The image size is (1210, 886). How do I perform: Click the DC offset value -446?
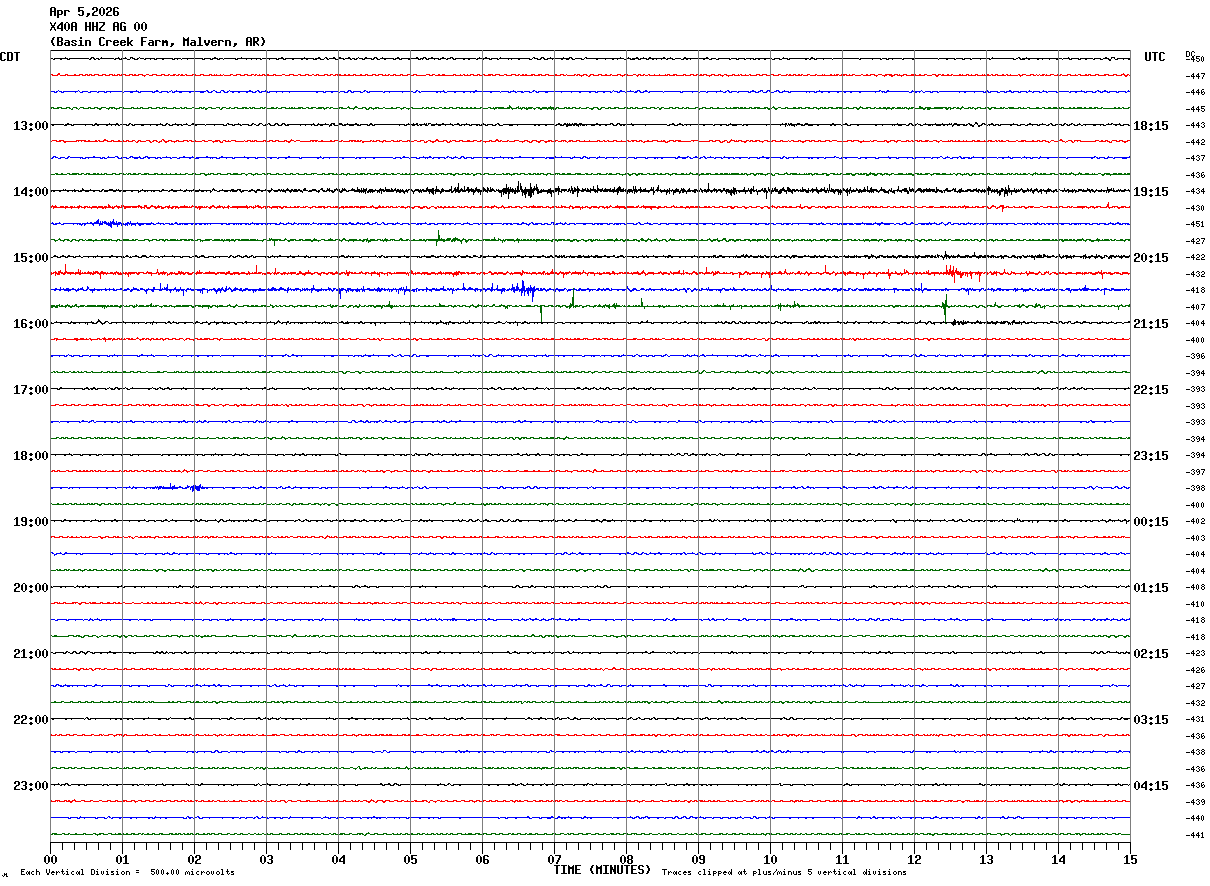point(1196,92)
